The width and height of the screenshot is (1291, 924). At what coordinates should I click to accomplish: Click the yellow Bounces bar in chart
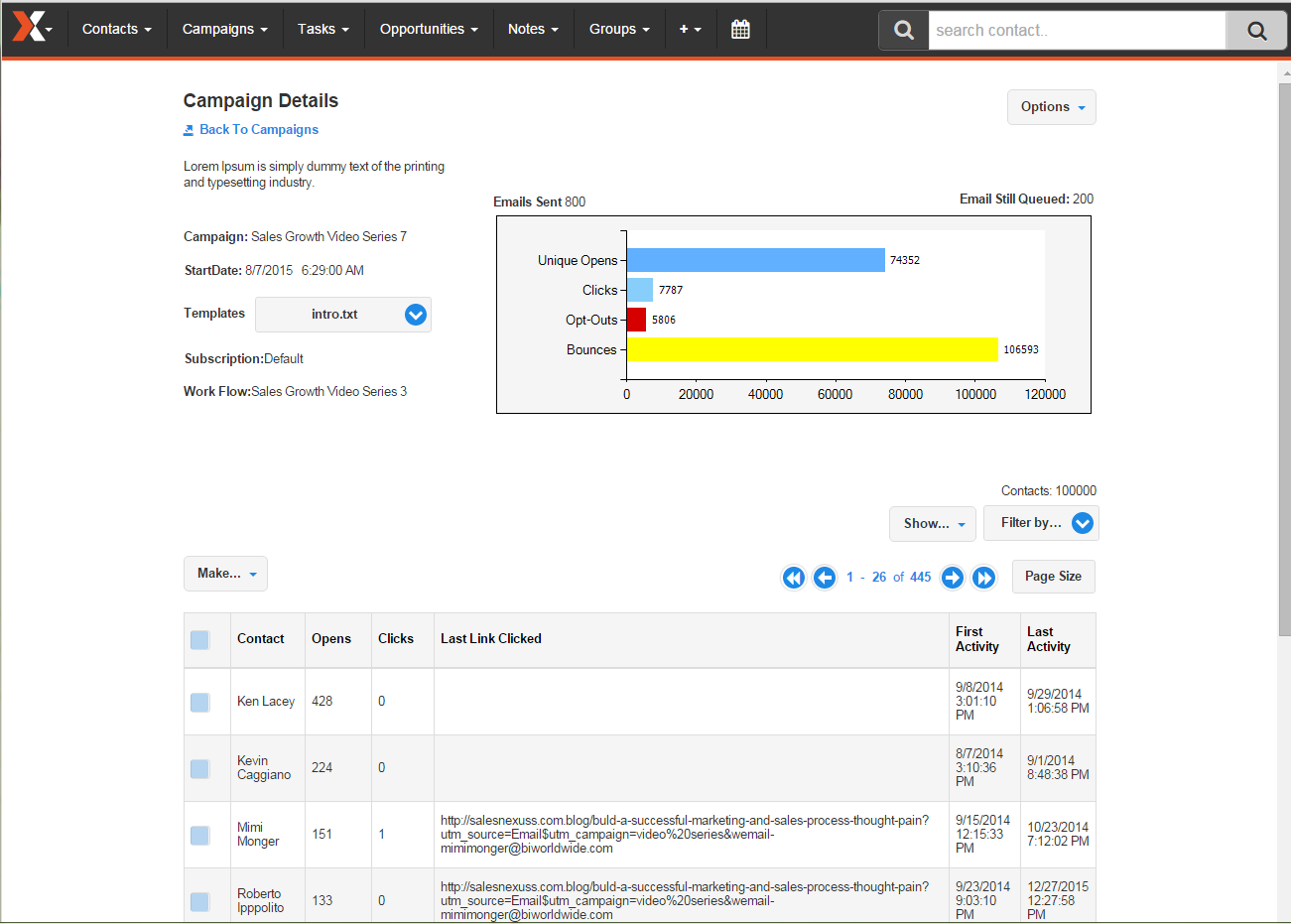point(812,349)
